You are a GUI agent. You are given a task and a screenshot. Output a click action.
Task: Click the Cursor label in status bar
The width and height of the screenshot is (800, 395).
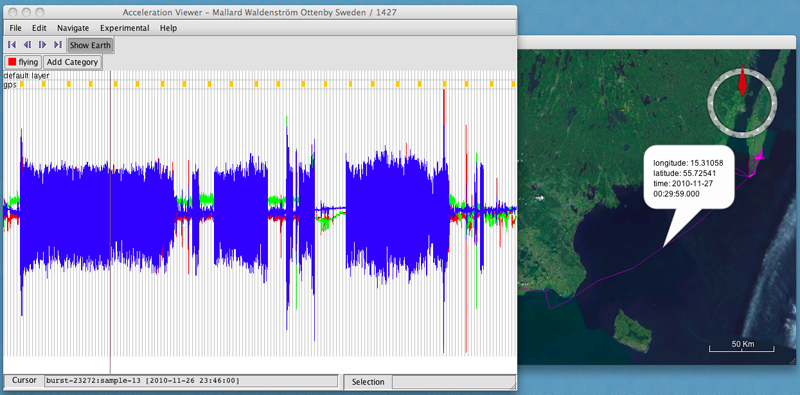(x=24, y=381)
